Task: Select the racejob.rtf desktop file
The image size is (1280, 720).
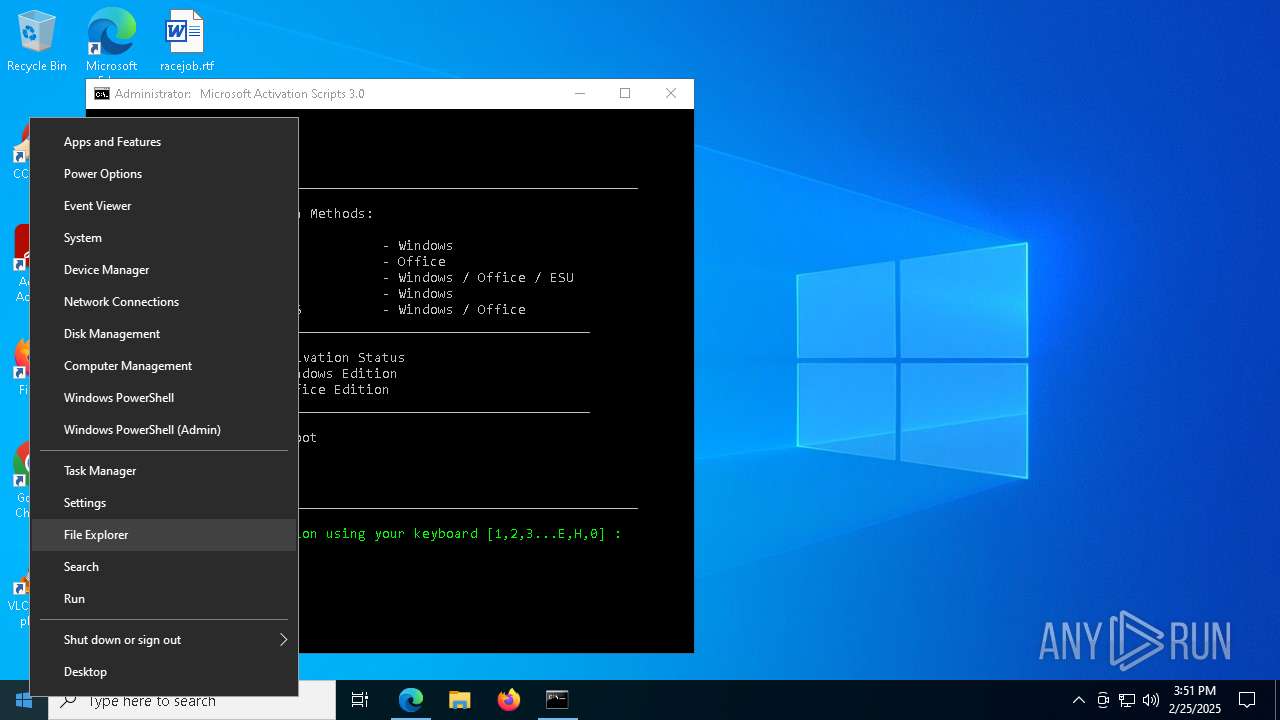Action: point(187,41)
